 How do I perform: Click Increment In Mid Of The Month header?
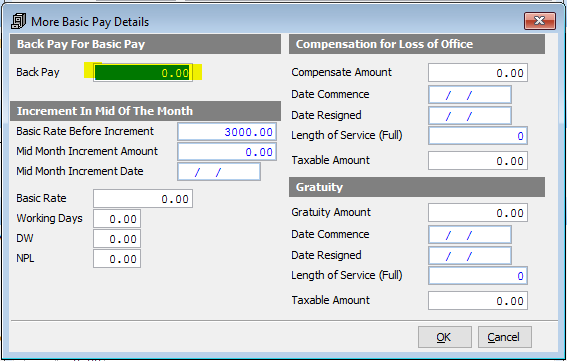coord(145,111)
